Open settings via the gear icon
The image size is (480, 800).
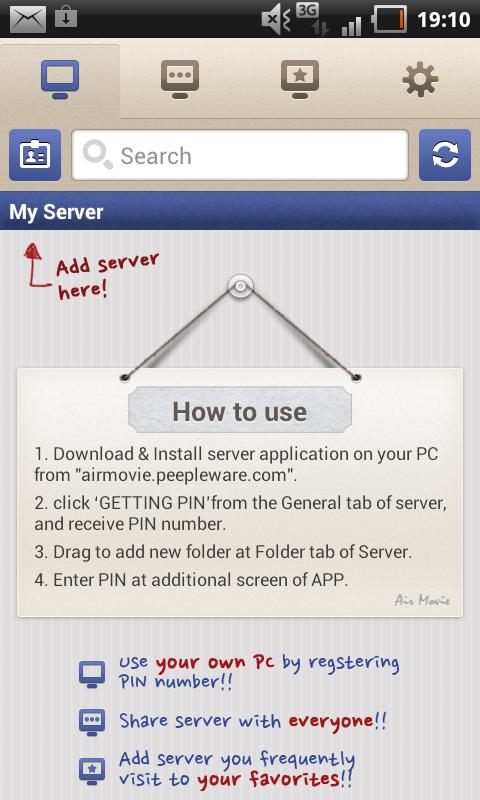pos(420,80)
